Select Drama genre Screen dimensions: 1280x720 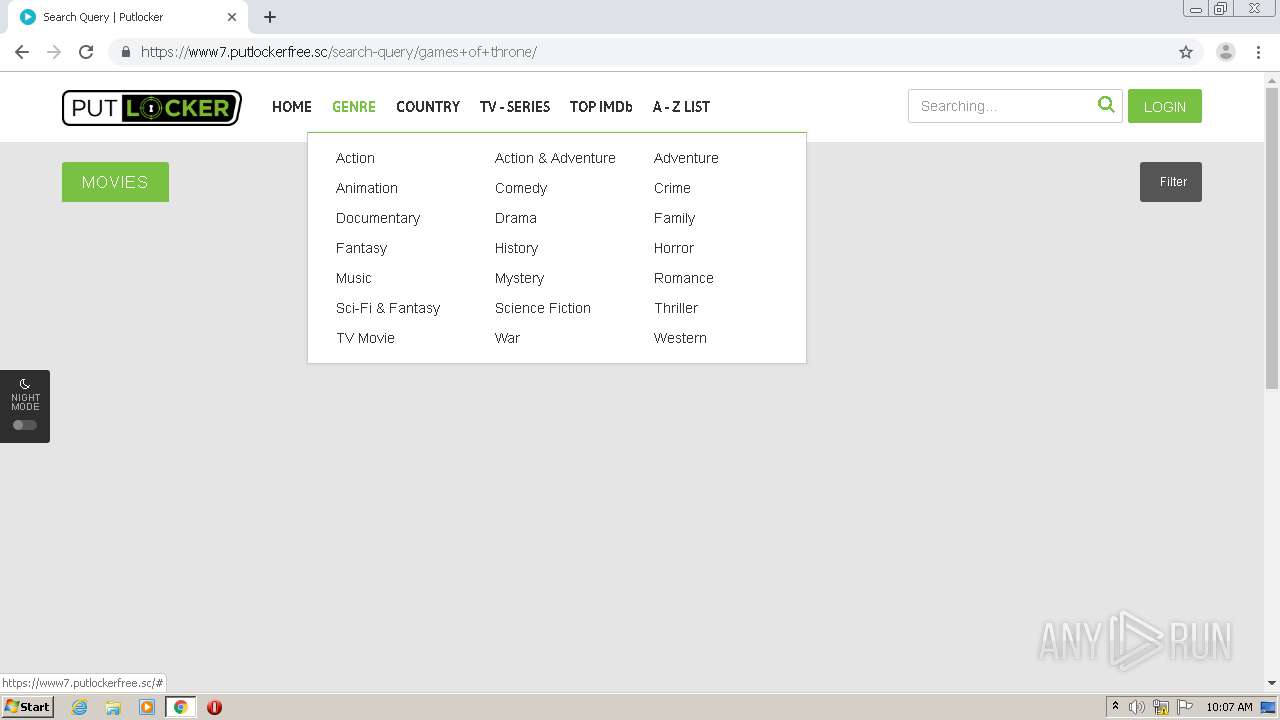(x=516, y=218)
